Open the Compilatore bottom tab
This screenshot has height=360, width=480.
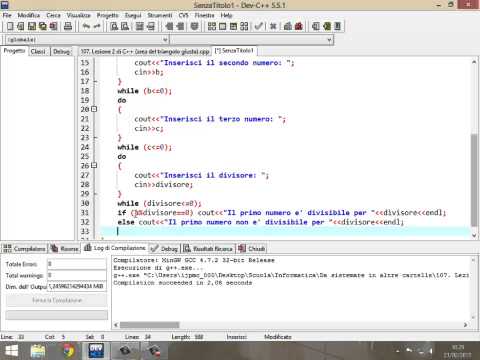(25, 249)
